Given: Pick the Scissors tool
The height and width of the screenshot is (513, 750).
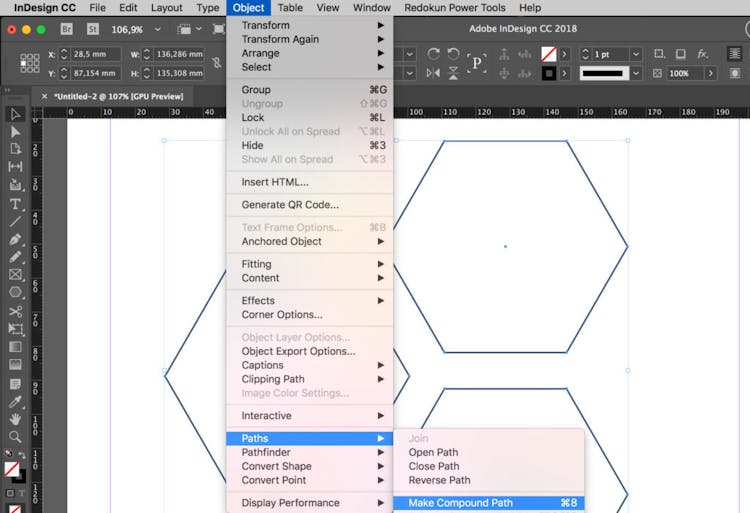Looking at the screenshot, I should point(15,311).
